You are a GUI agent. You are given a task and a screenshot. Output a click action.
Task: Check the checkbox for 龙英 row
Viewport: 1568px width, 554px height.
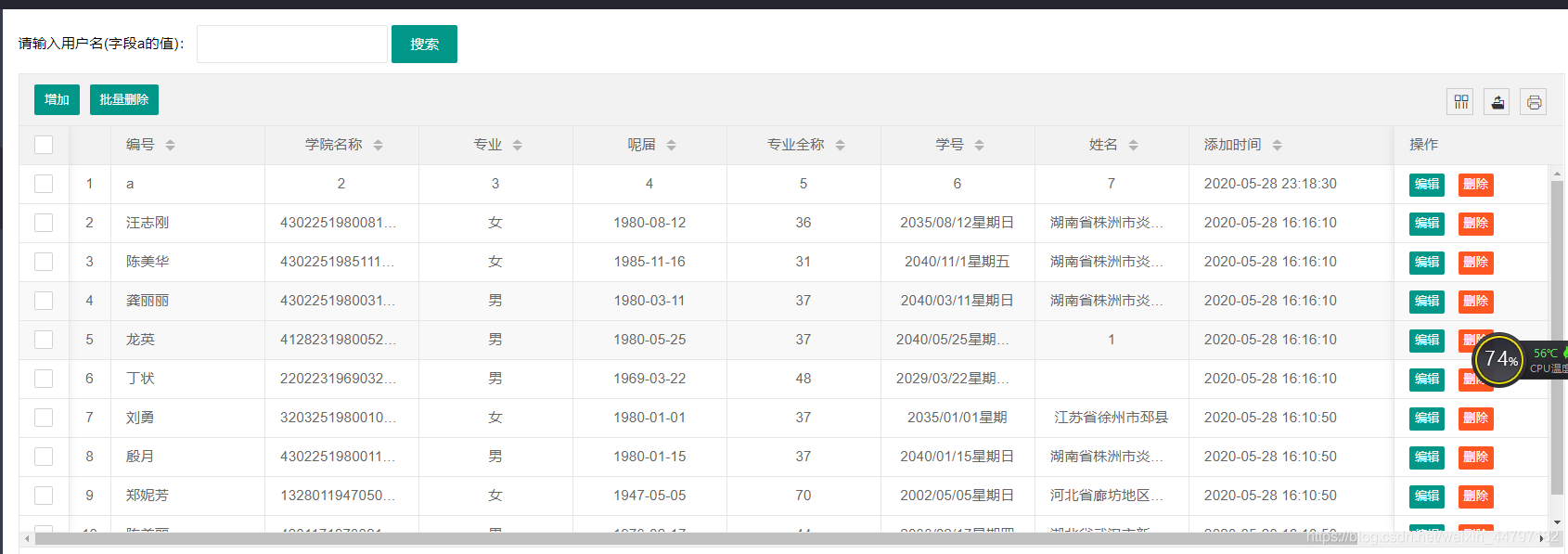coord(44,340)
